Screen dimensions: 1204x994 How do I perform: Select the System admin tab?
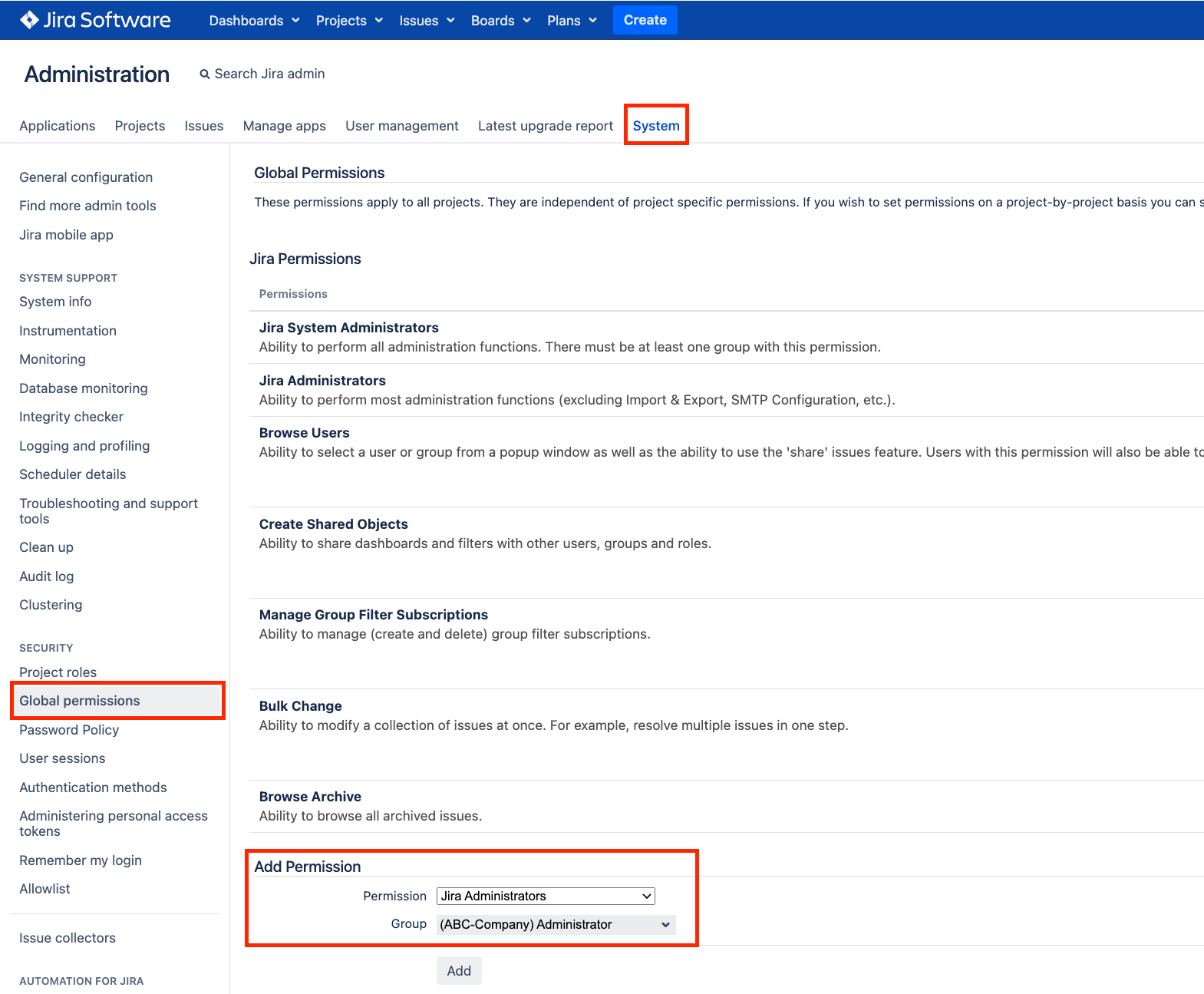[656, 126]
